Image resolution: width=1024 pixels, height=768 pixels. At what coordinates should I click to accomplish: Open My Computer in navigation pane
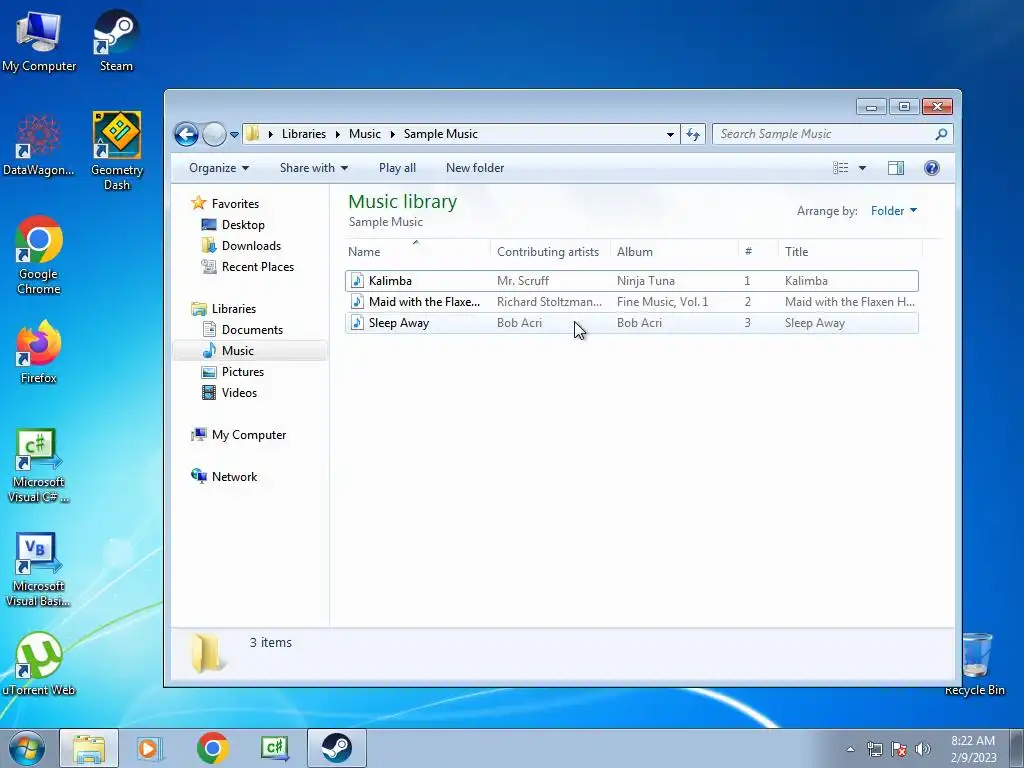248,435
